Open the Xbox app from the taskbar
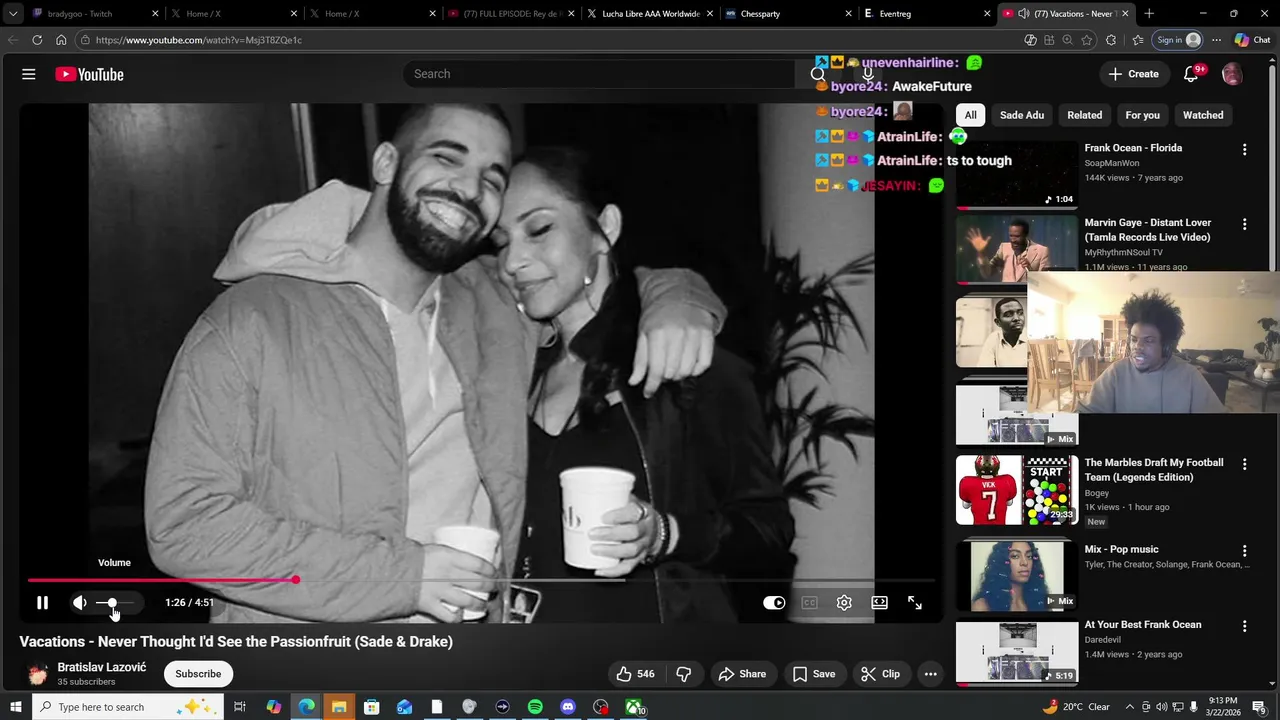This screenshot has height=720, width=1280. click(x=634, y=707)
